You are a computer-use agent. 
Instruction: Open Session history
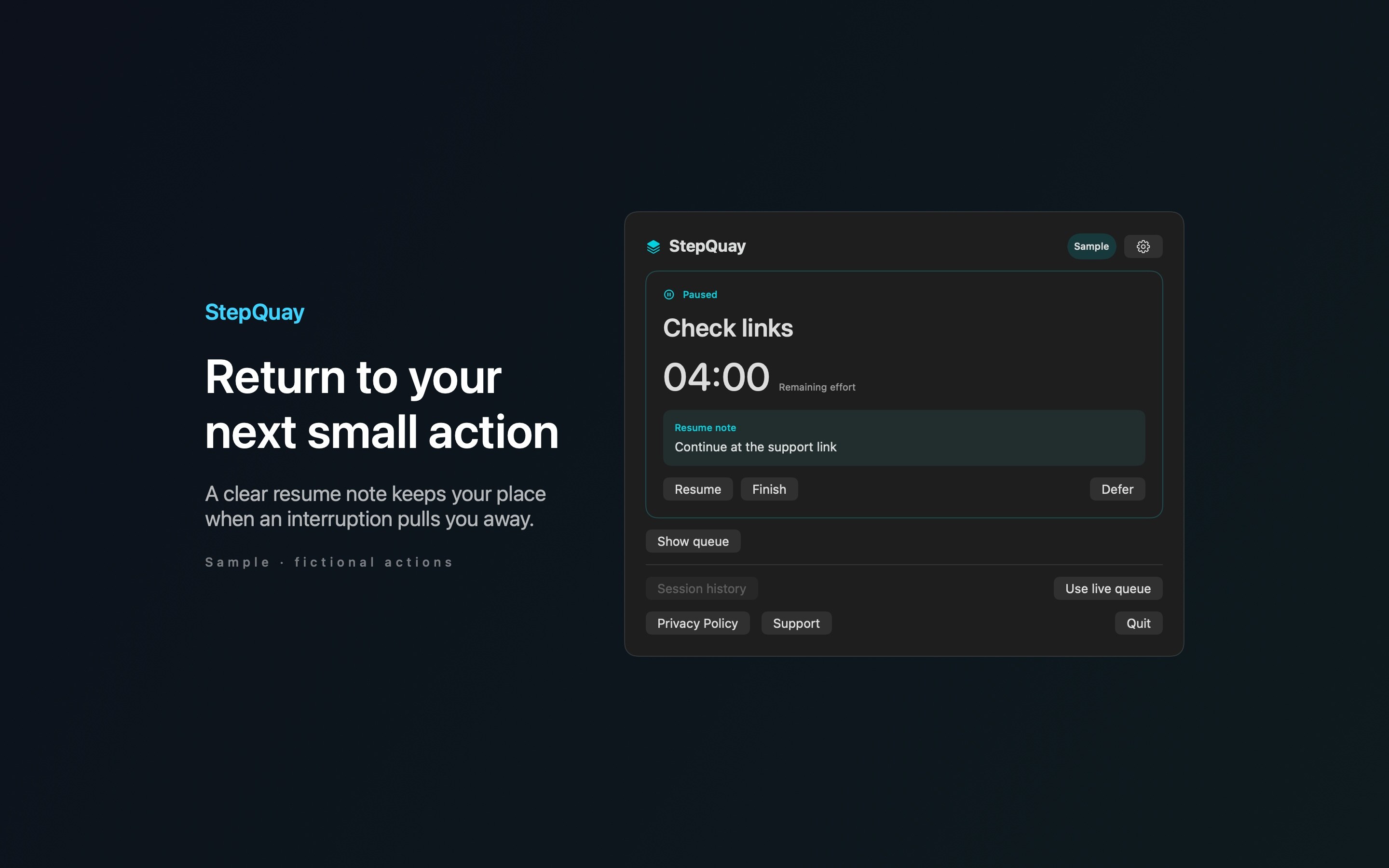(701, 588)
